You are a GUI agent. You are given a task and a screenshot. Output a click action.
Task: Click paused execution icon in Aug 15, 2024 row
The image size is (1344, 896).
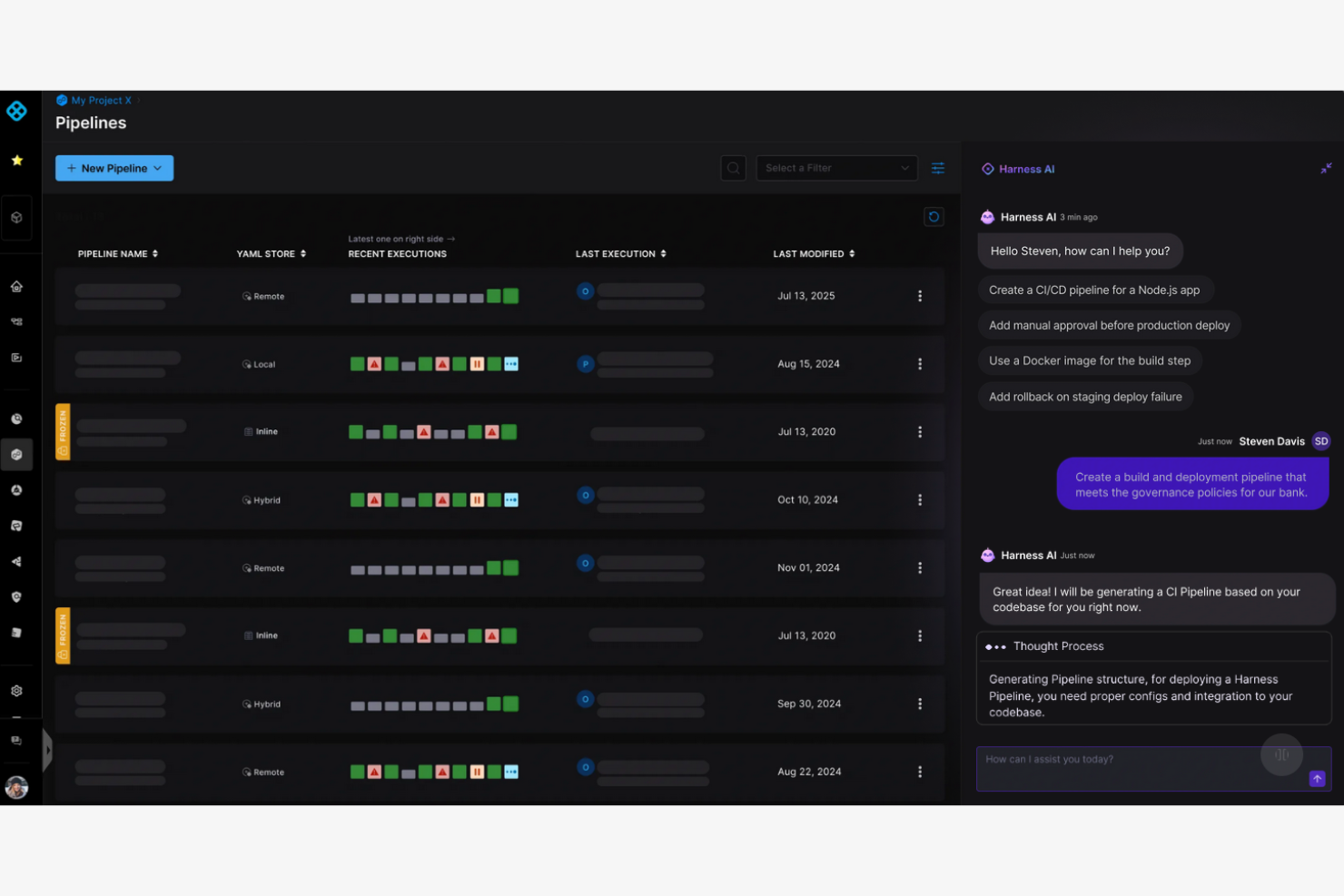coord(477,364)
